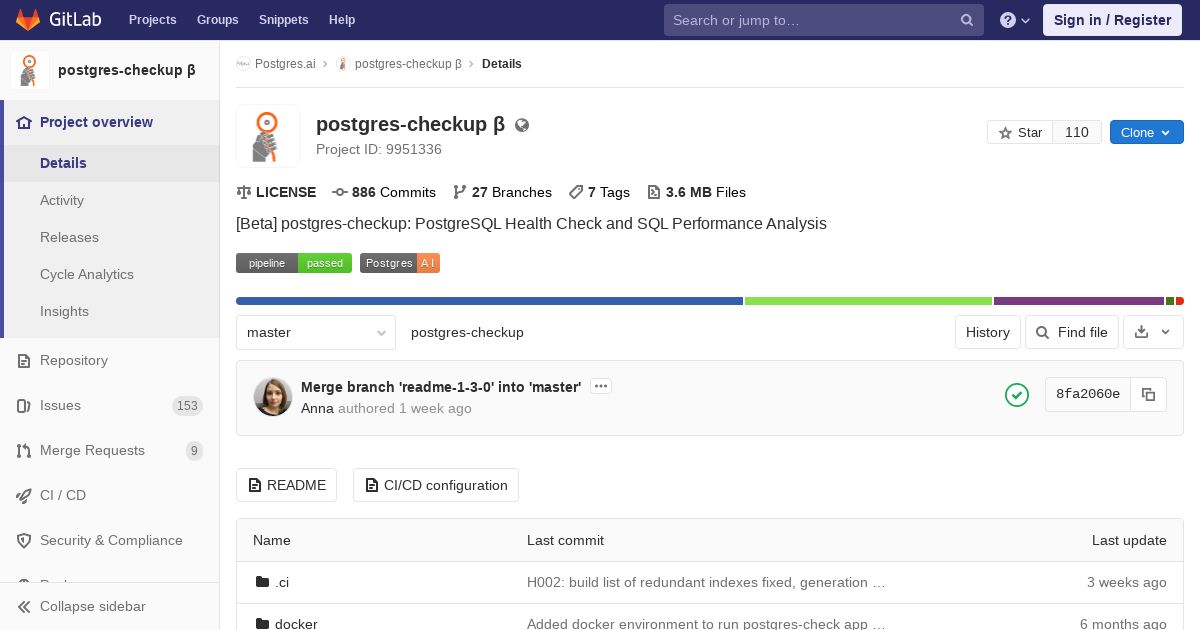Click the blue language bar segment
Image resolution: width=1200 pixels, height=630 pixels.
click(489, 301)
